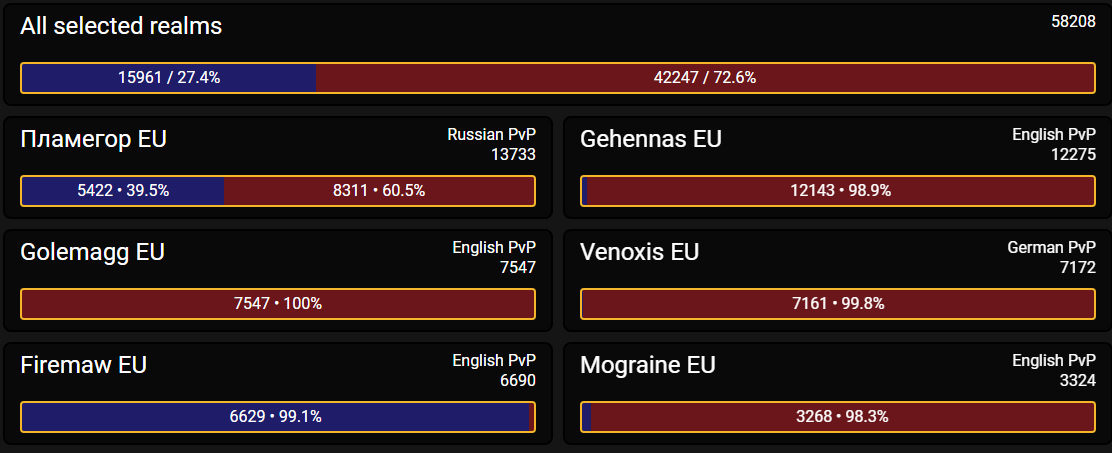Click the German PvP label on Venoxis
Image resolution: width=1112 pixels, height=453 pixels.
(1052, 247)
